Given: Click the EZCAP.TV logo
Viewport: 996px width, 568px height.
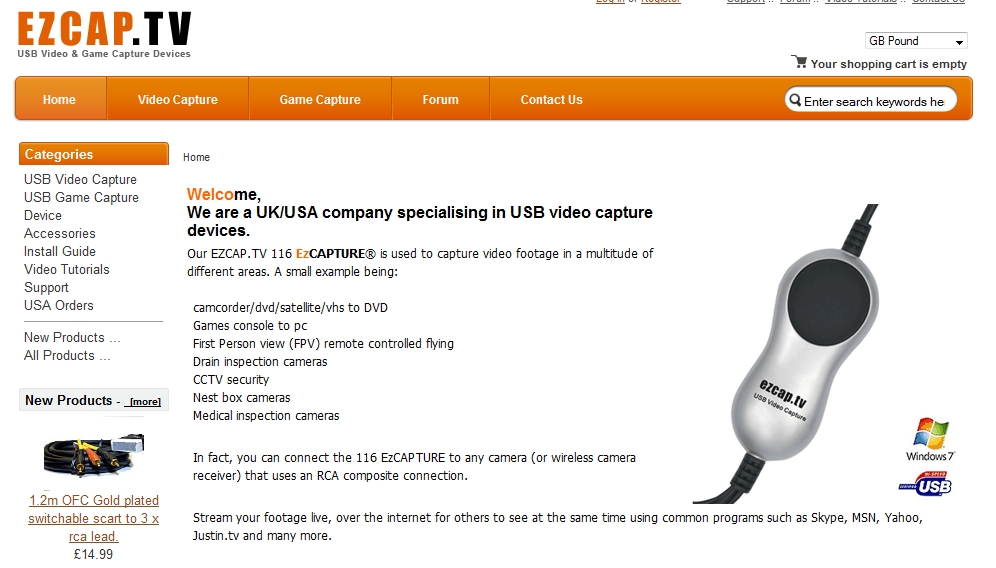Looking at the screenshot, I should (104, 36).
